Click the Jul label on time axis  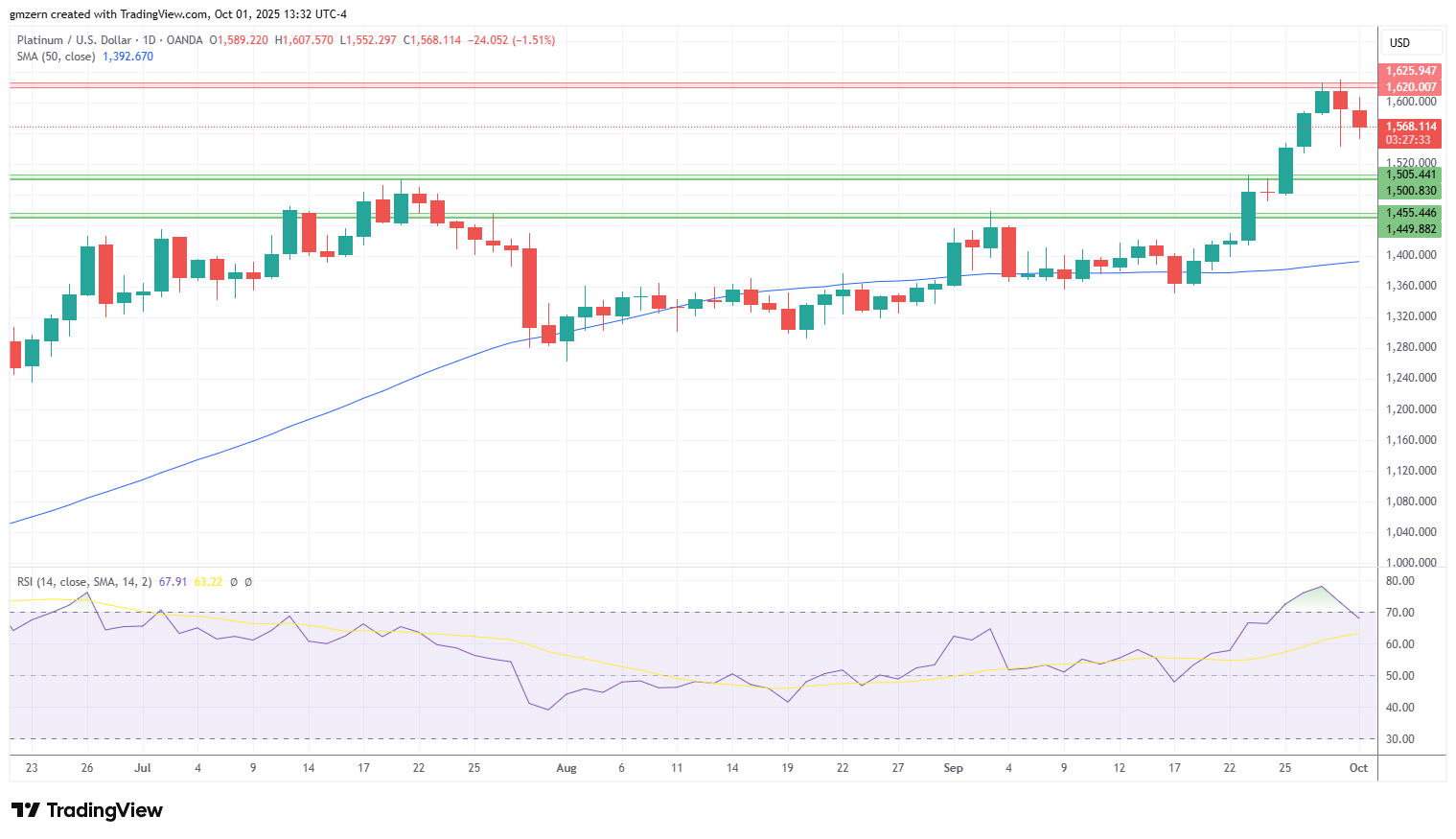click(143, 768)
